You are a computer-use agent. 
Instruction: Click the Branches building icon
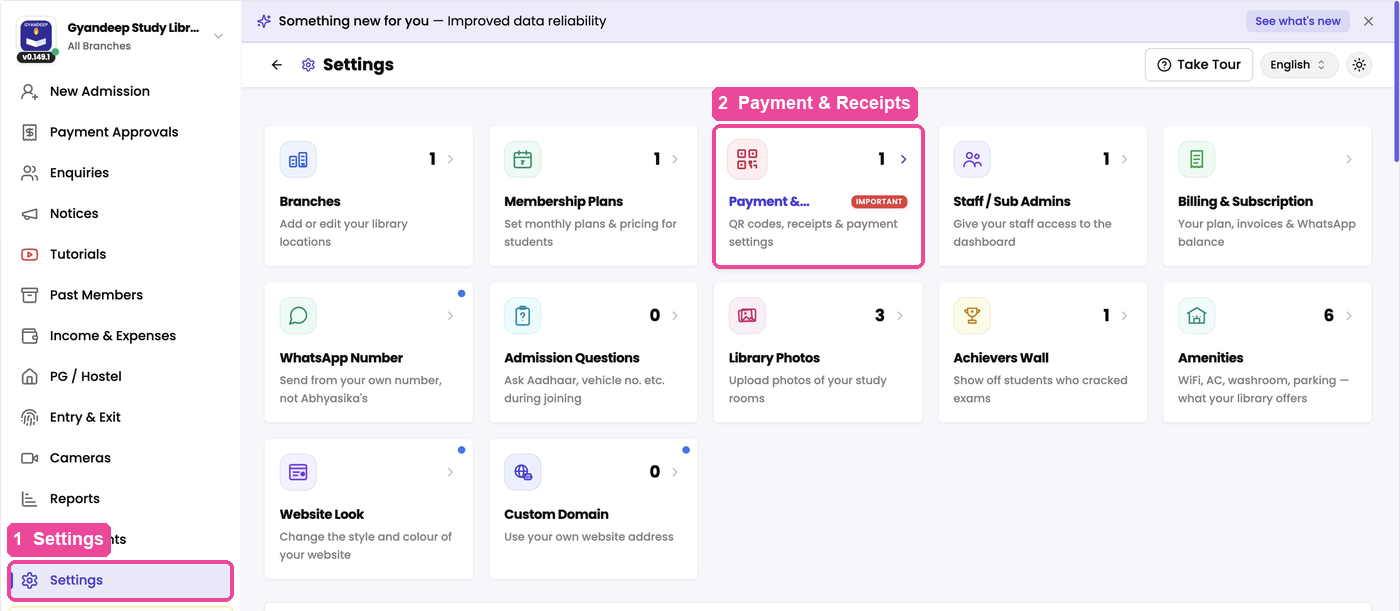tap(298, 159)
